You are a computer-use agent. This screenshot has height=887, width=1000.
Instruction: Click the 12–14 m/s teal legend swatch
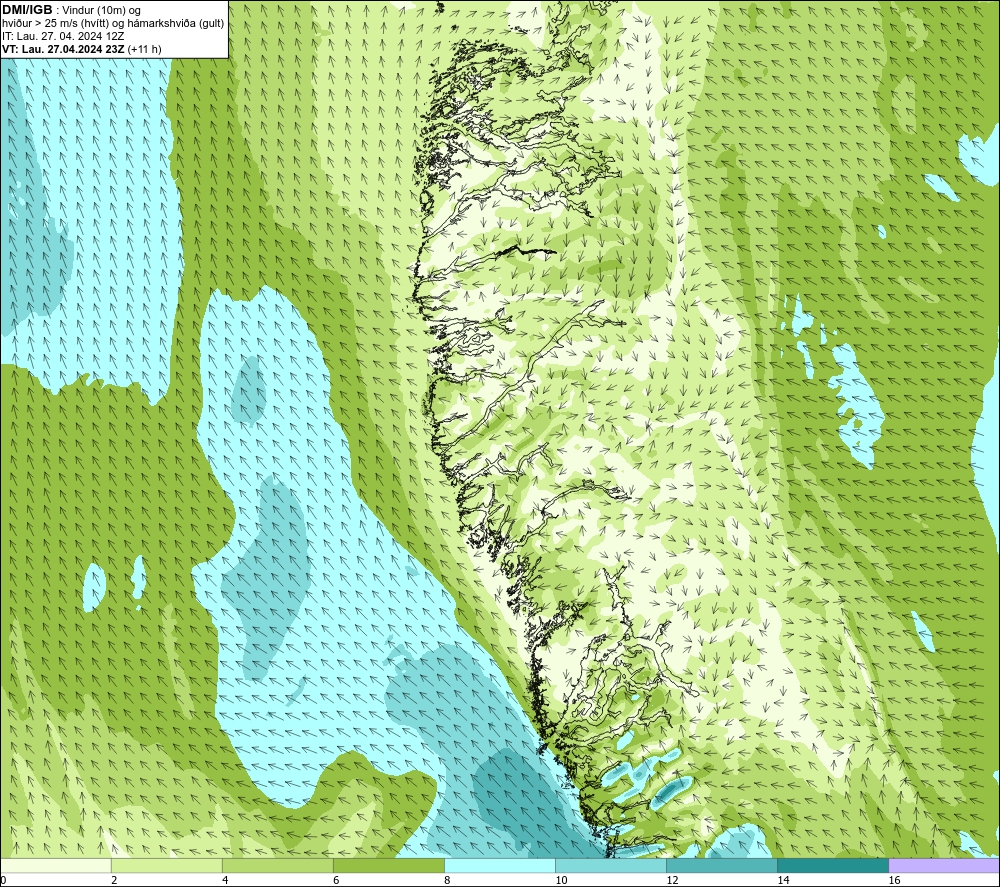click(722, 865)
